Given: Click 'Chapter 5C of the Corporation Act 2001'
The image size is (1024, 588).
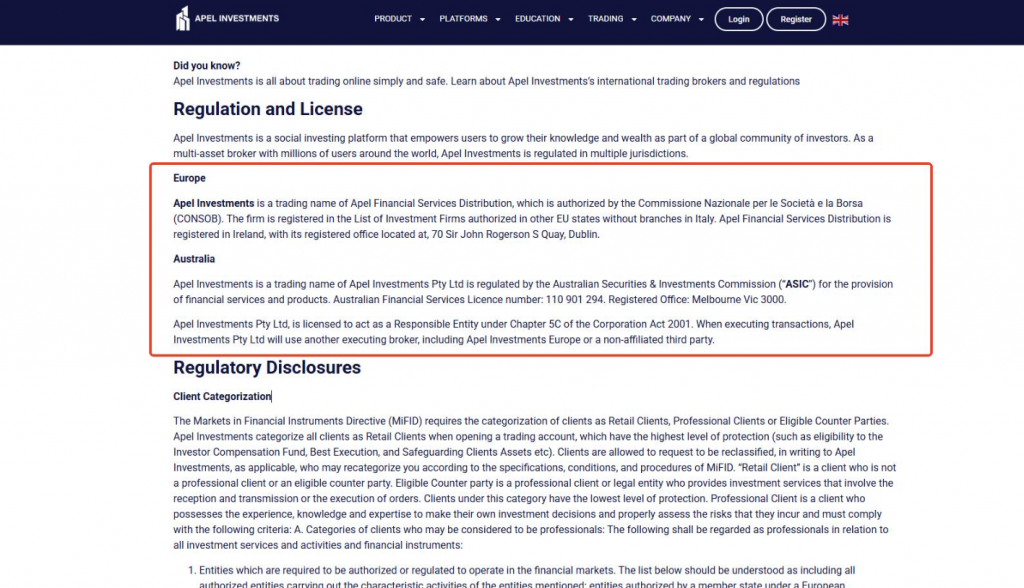Looking at the screenshot, I should tap(600, 324).
